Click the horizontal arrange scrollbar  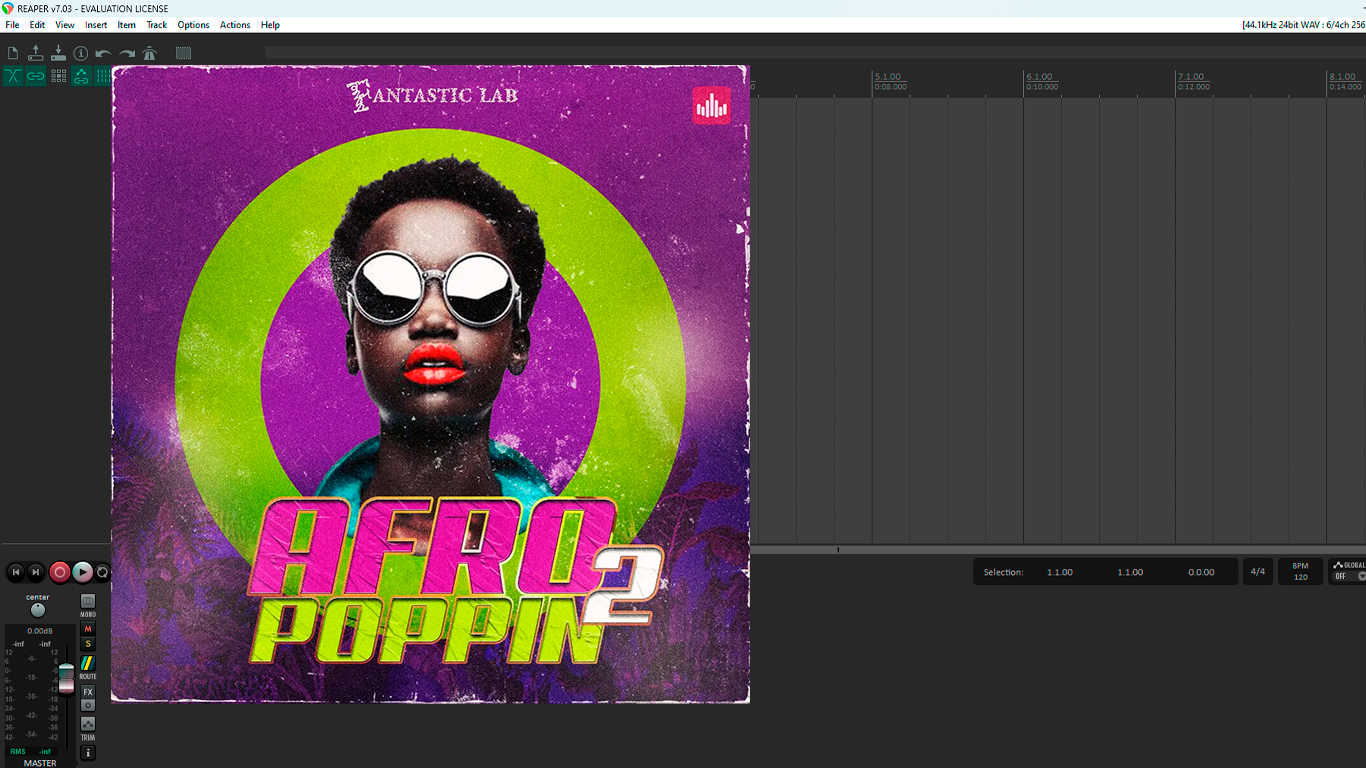click(1058, 550)
